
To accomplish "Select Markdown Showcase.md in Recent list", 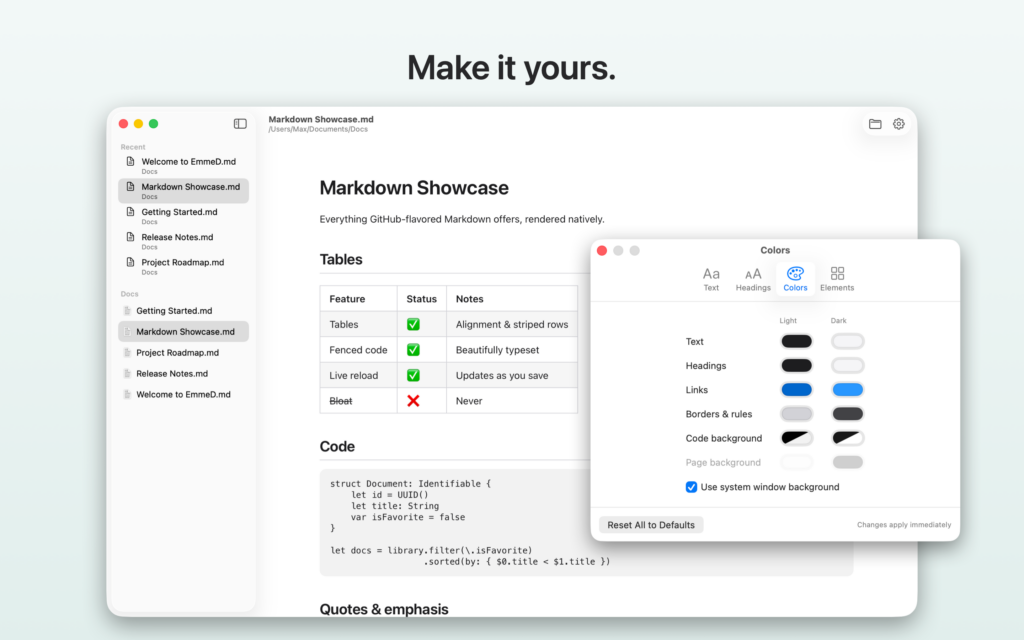I will point(183,191).
